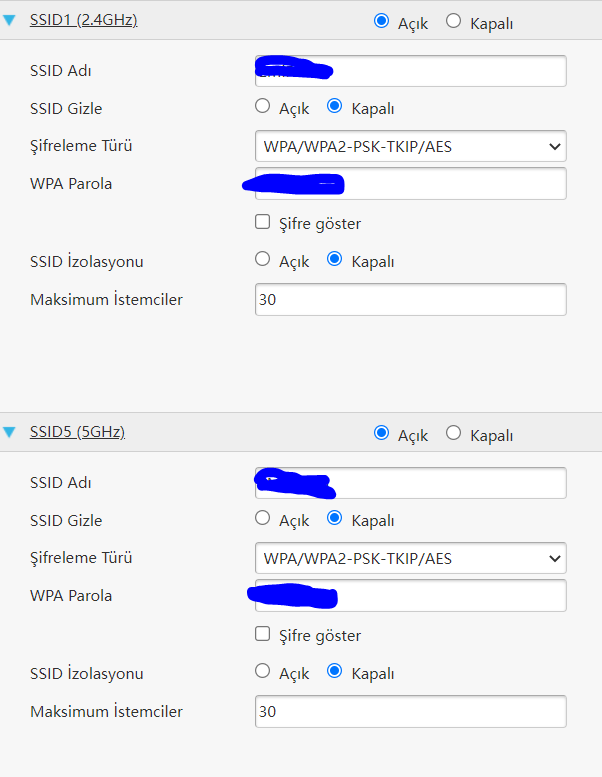Tick Şifre göster checkbox under SSID5
602x777 pixels.
263,634
